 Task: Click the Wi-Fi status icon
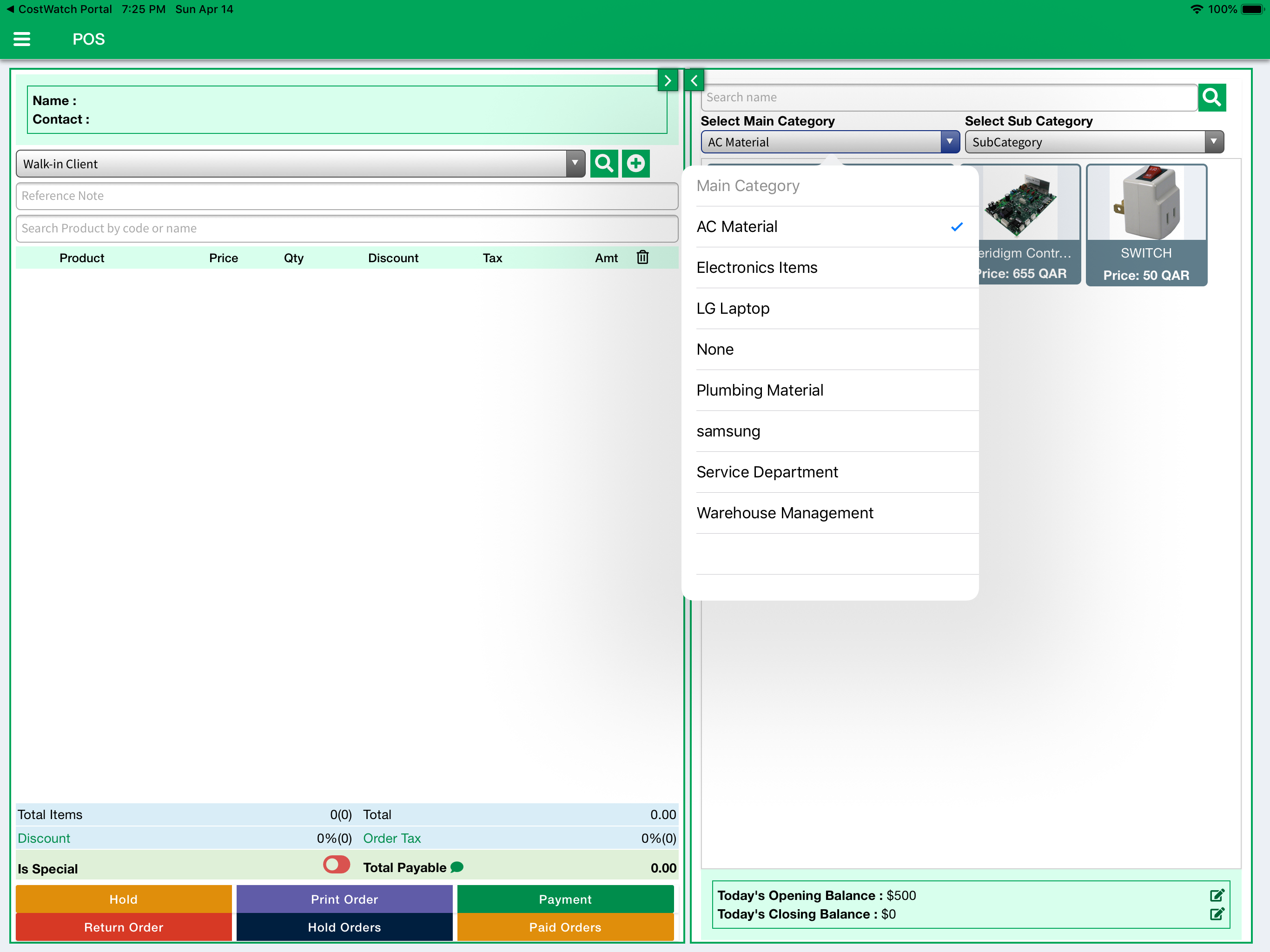coord(1197,9)
